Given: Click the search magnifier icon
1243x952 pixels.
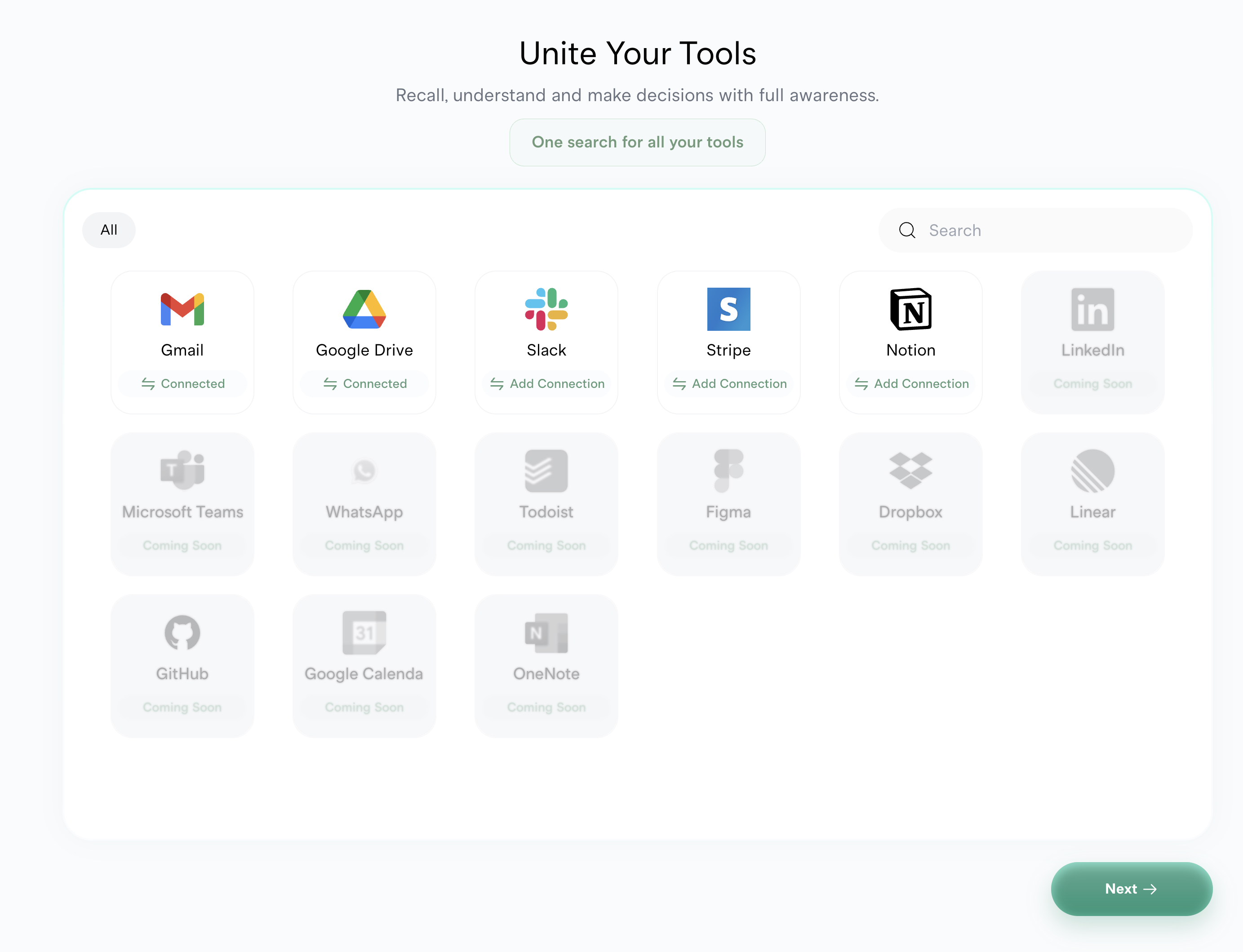Looking at the screenshot, I should pos(907,230).
